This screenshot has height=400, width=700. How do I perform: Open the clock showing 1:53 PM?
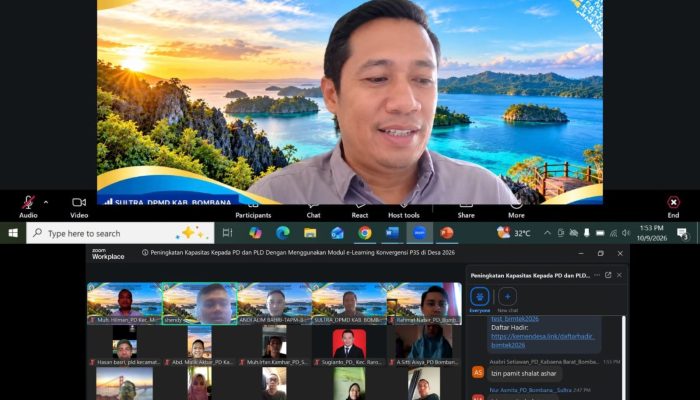pyautogui.click(x=651, y=233)
